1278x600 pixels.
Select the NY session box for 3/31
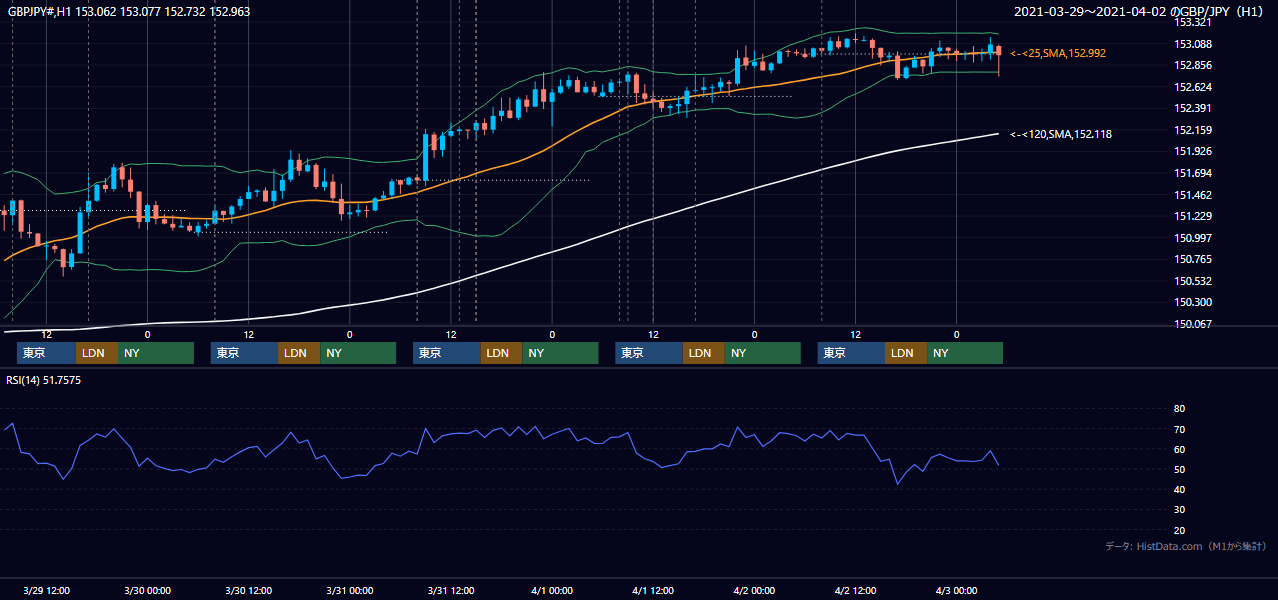[560, 353]
